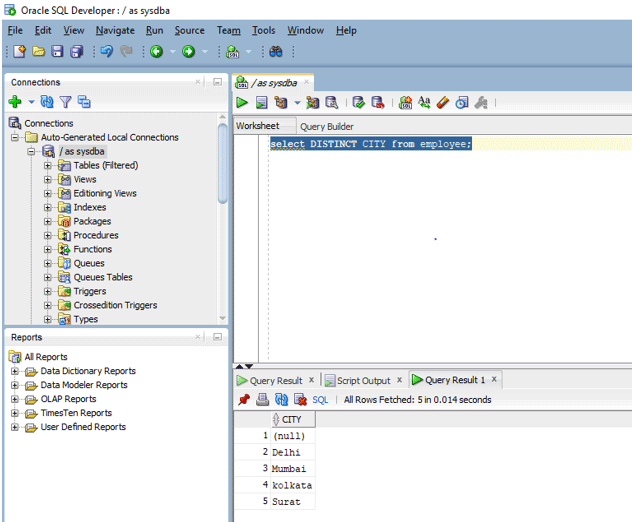Switch to the Script Output tab
Image resolution: width=632 pixels, height=522 pixels.
pyautogui.click(x=364, y=381)
